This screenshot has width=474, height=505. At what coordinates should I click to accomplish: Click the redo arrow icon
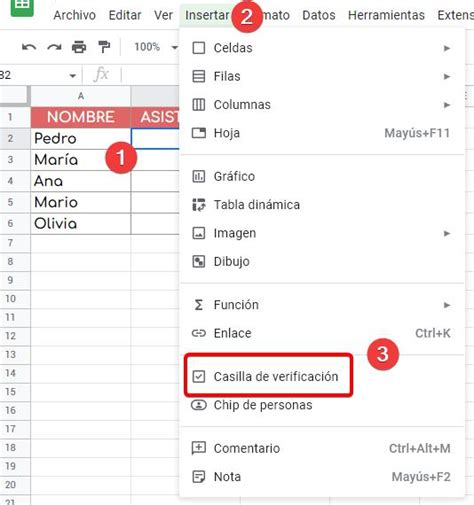click(x=54, y=47)
